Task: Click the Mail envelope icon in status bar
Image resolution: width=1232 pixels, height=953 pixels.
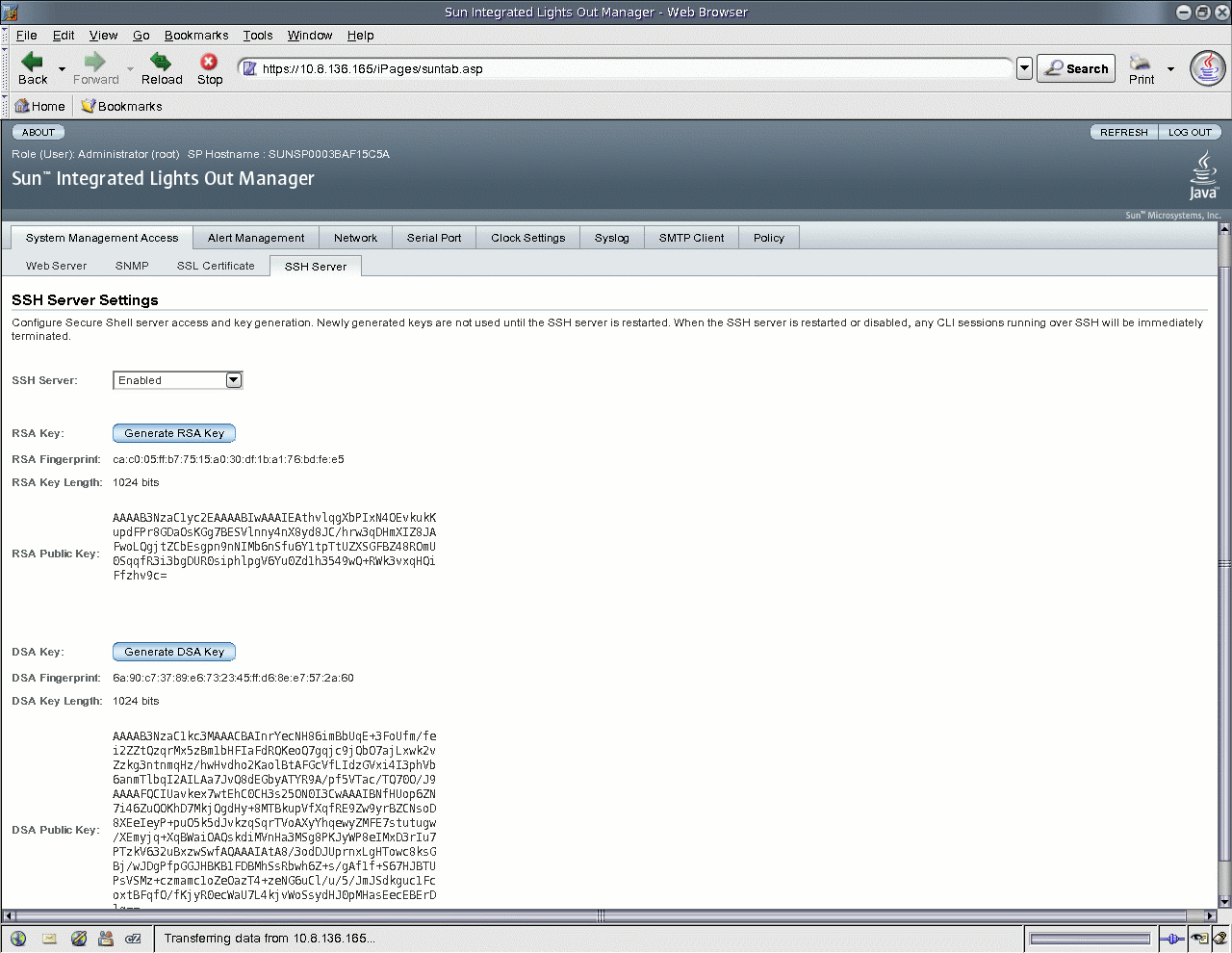Action: 49,939
